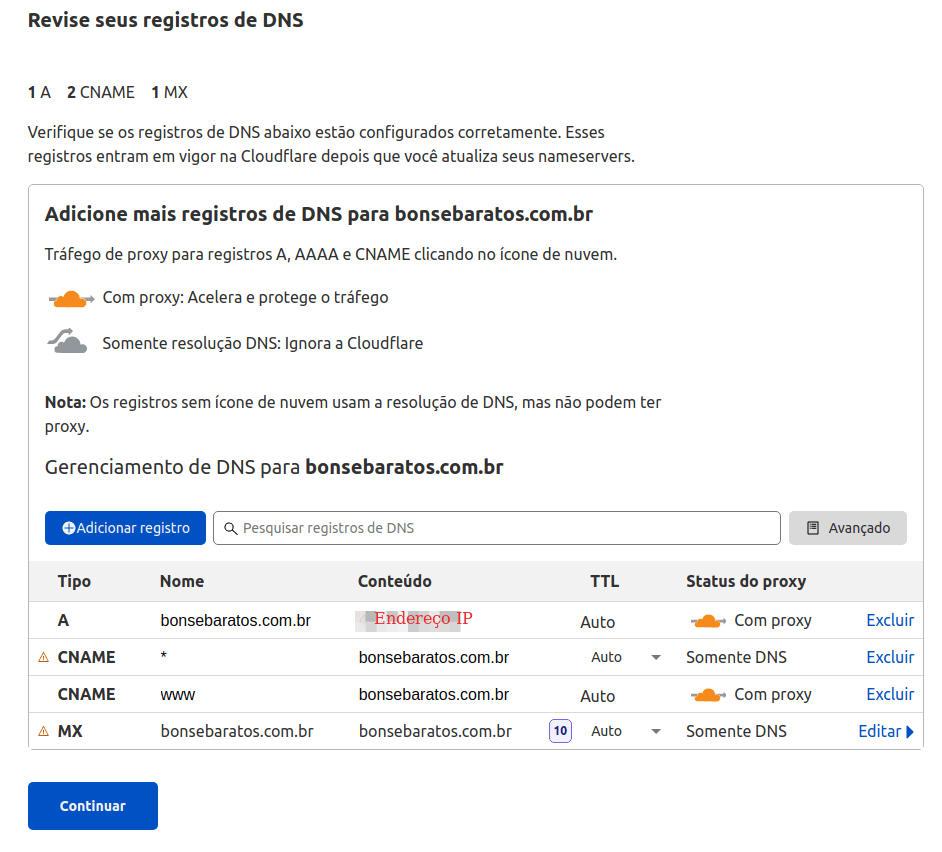Image resolution: width=942 pixels, height=852 pixels.
Task: Expand Editar on the MX record row
Action: point(886,731)
